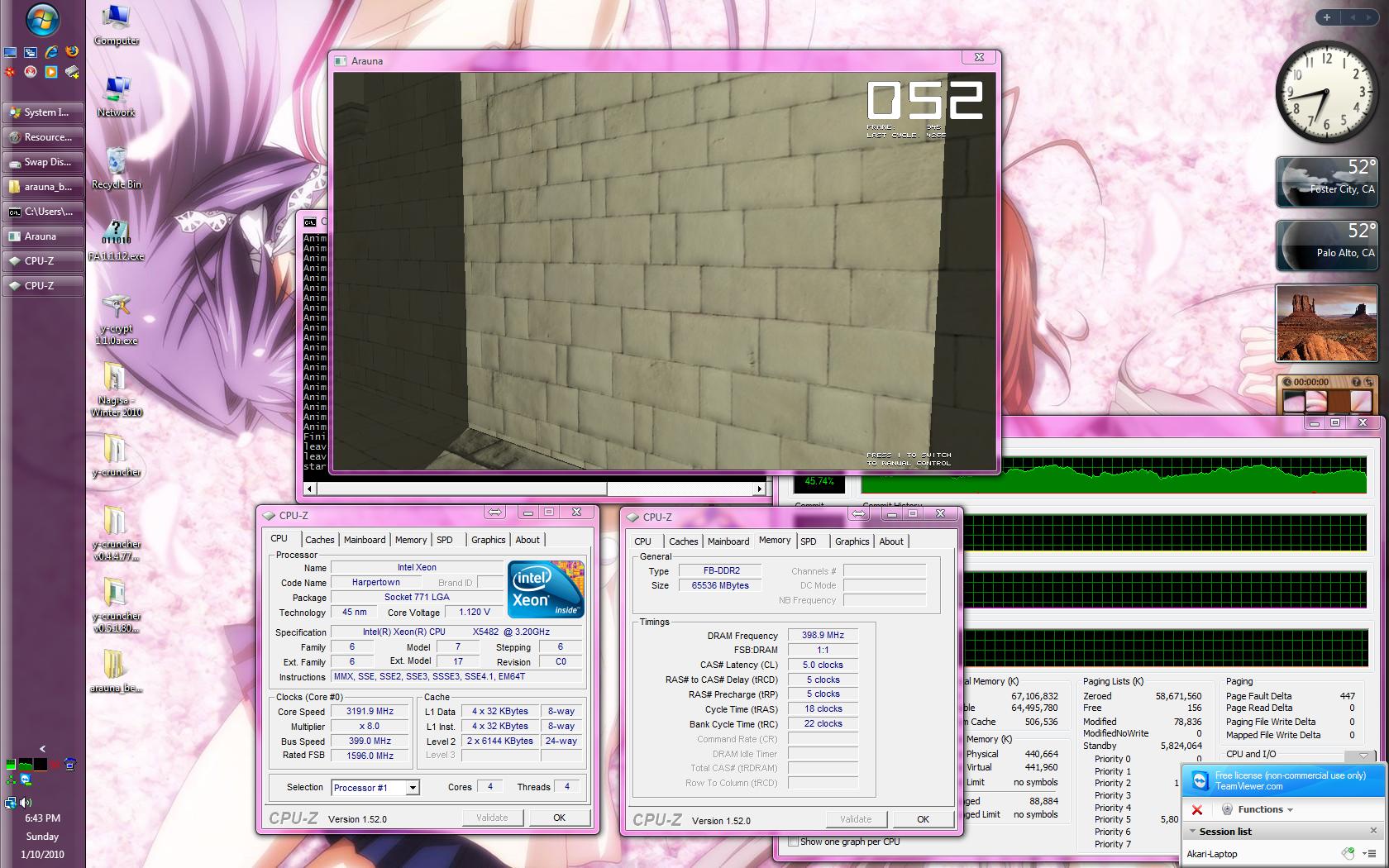Launch Internet Explorer from Quick Launch
This screenshot has height=868, width=1389.
[51, 52]
